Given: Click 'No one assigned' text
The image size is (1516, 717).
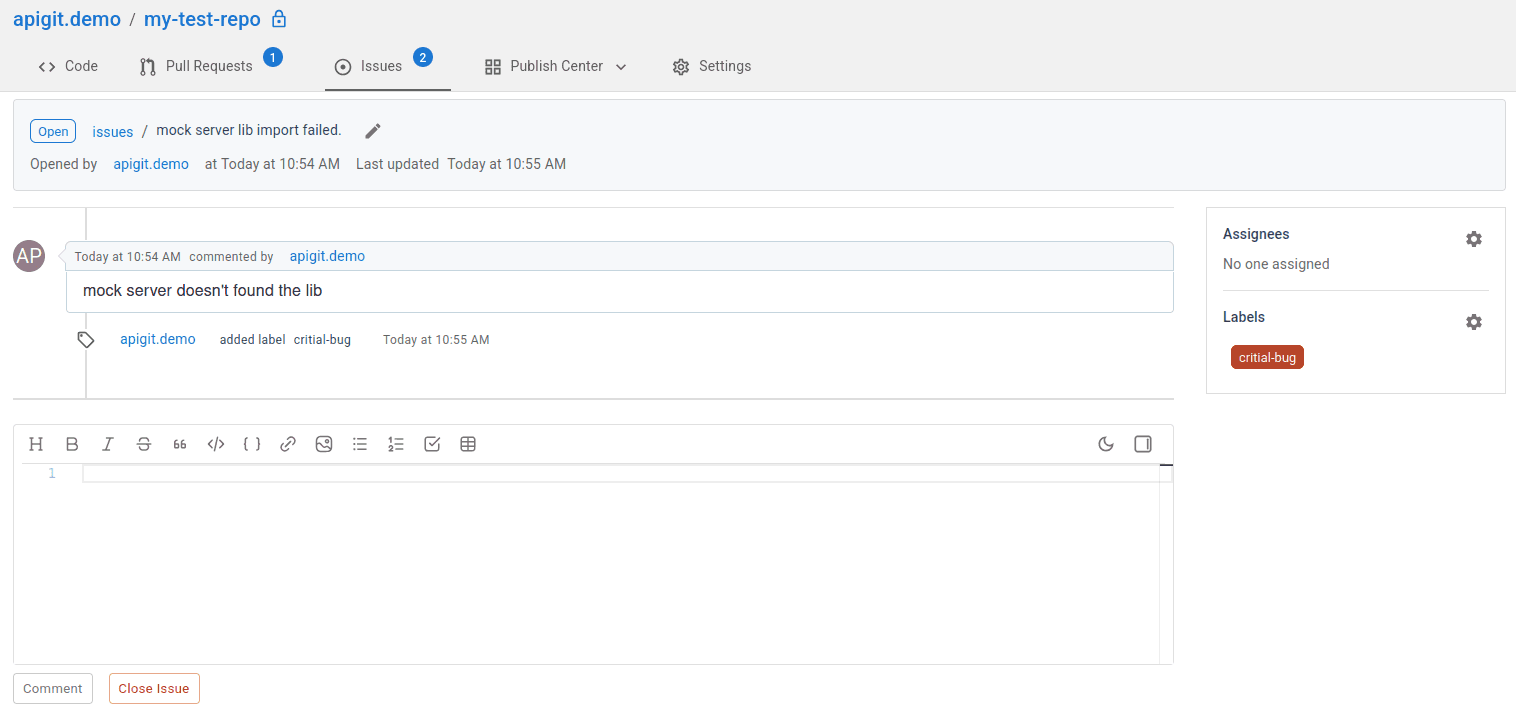Looking at the screenshot, I should [x=1276, y=264].
